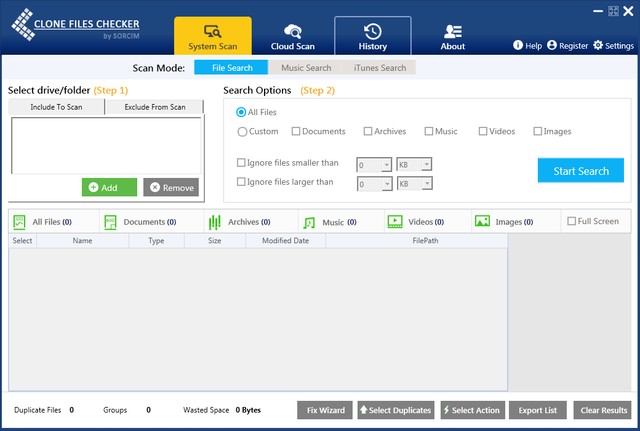640x431 pixels.
Task: Click the Register user icon
Action: tap(551, 46)
